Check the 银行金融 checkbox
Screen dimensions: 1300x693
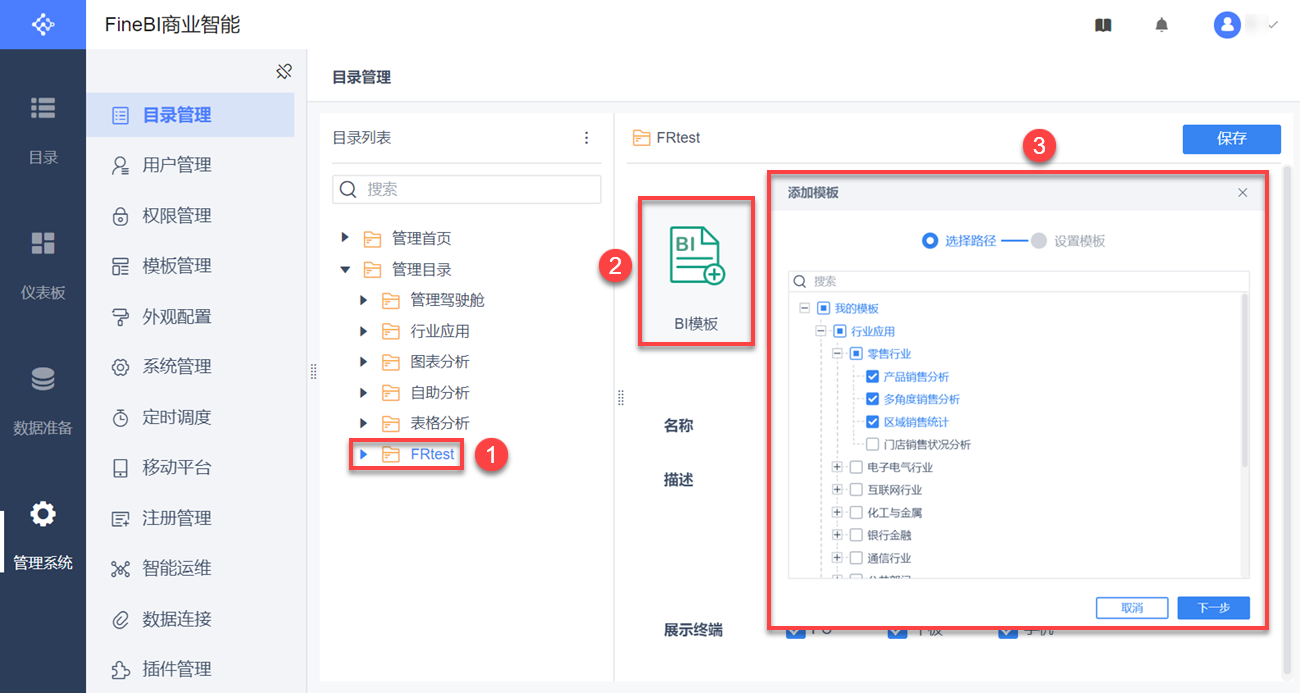(x=855, y=535)
